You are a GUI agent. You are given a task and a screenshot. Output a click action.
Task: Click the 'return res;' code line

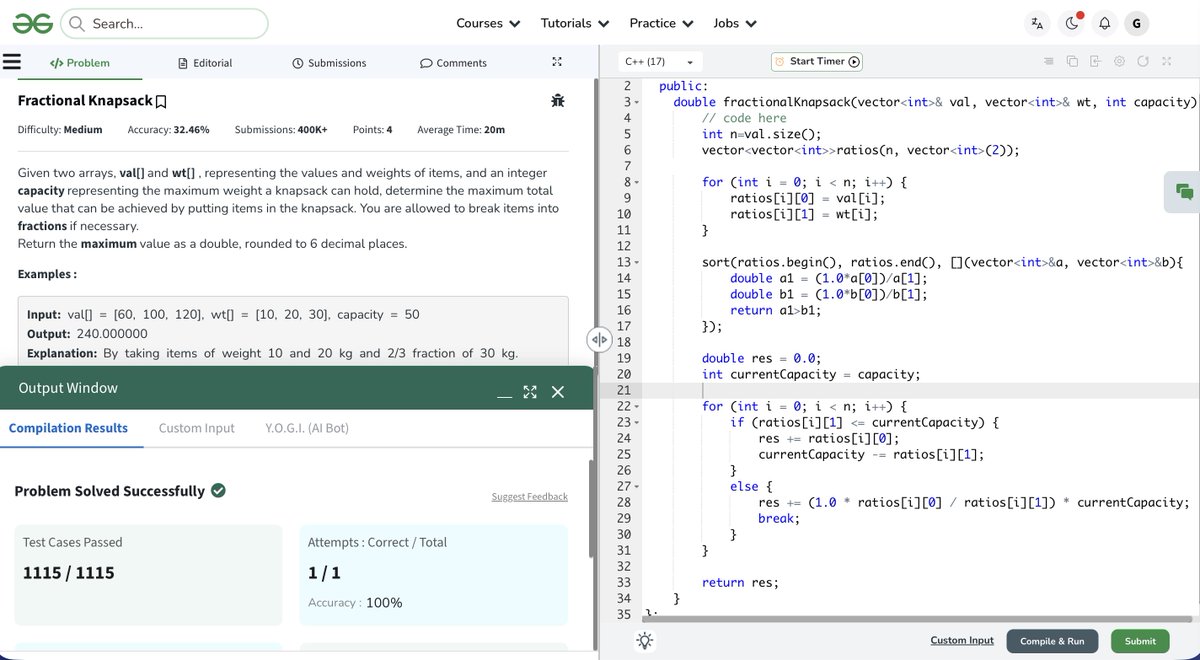[x=740, y=582]
